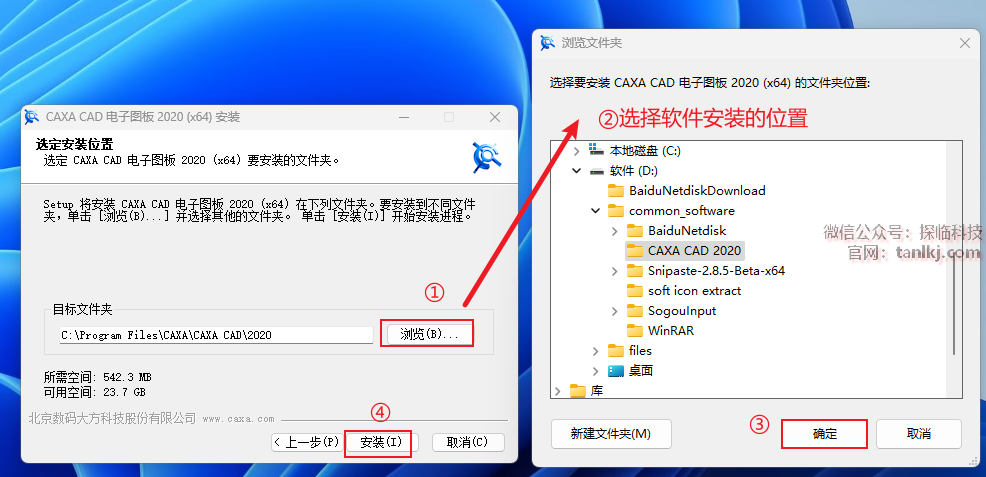The height and width of the screenshot is (477, 986).
Task: Click the BaiduNetdiskDownload folder icon
Action: coord(616,190)
